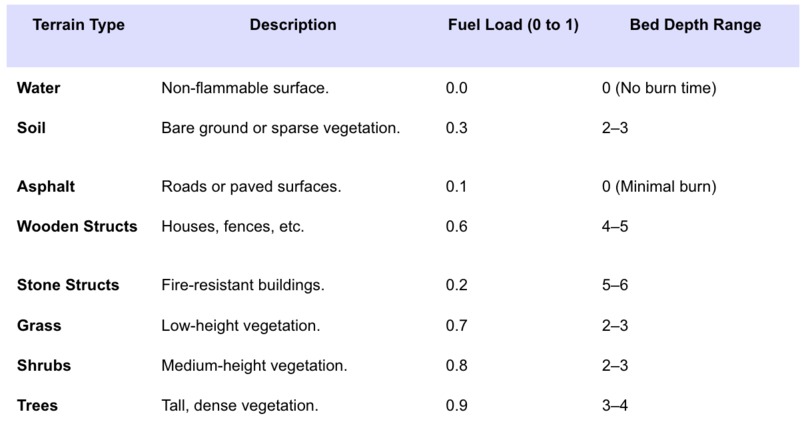This screenshot has height=434, width=806.
Task: Click the '0 (No burn time)' cell
Action: click(x=659, y=88)
